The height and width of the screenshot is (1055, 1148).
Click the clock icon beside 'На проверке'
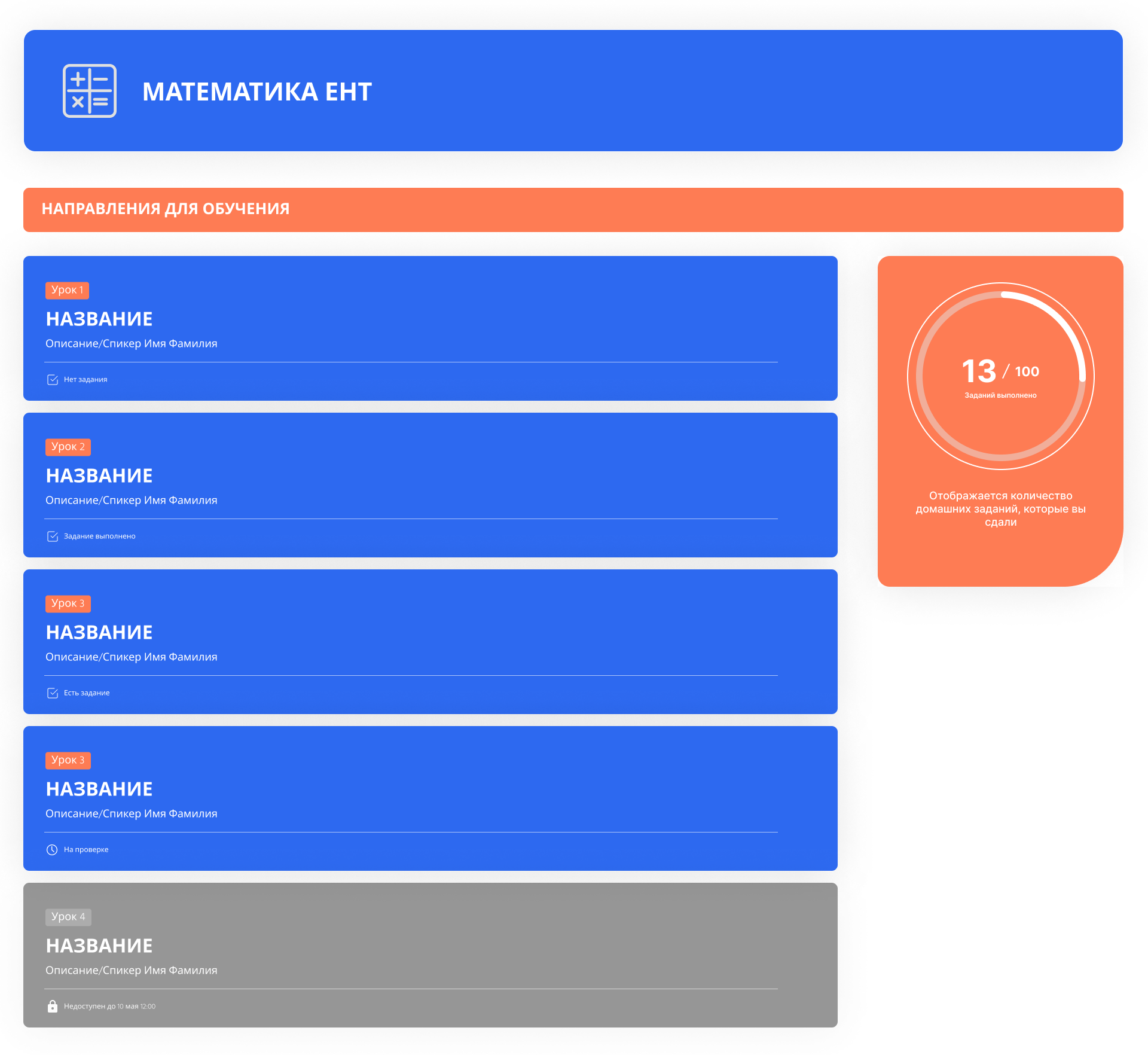click(x=52, y=850)
